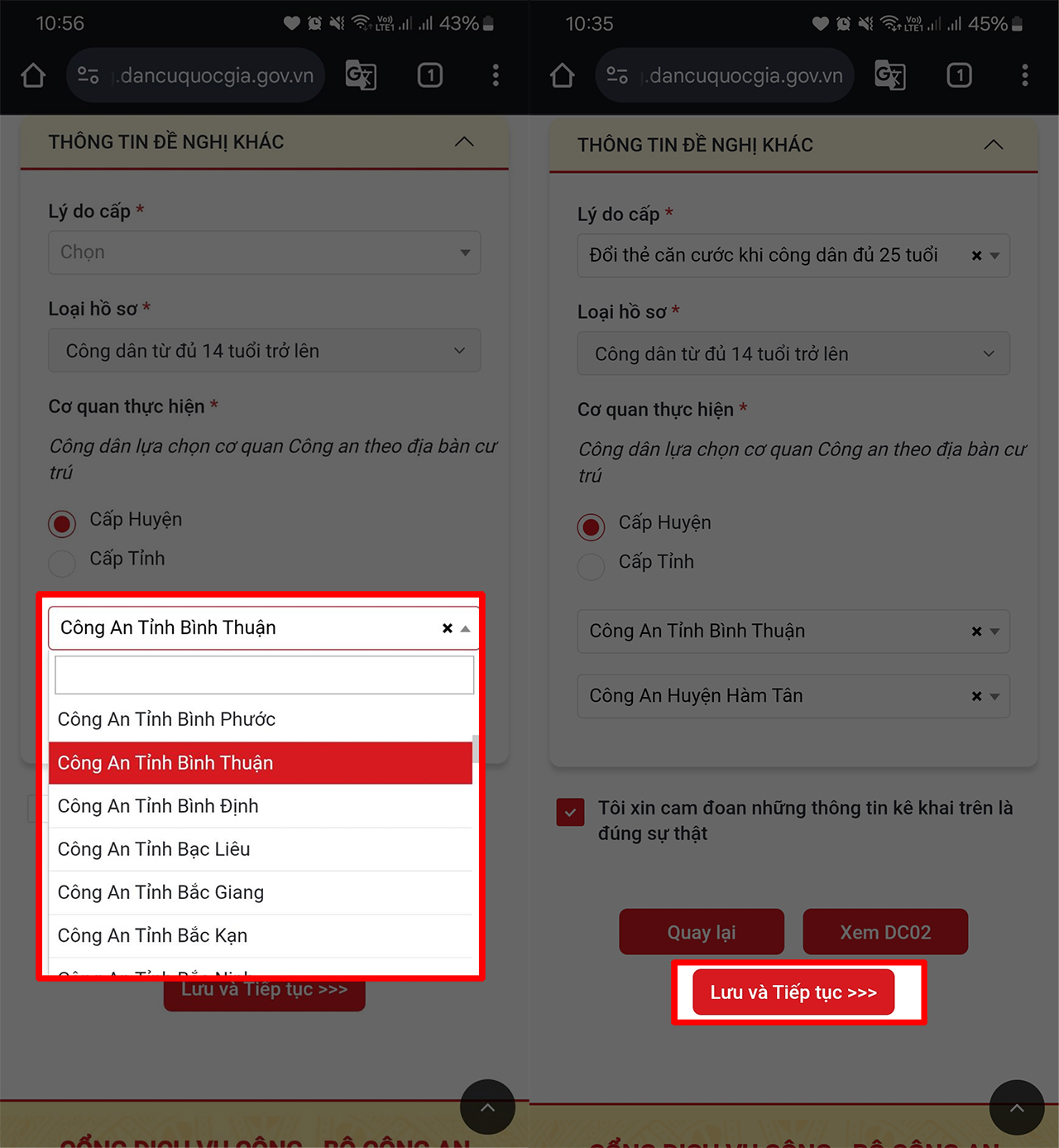This screenshot has height=1148, width=1059.
Task: Choose Công An Tỉnh Bình Phước option
Action: (261, 719)
